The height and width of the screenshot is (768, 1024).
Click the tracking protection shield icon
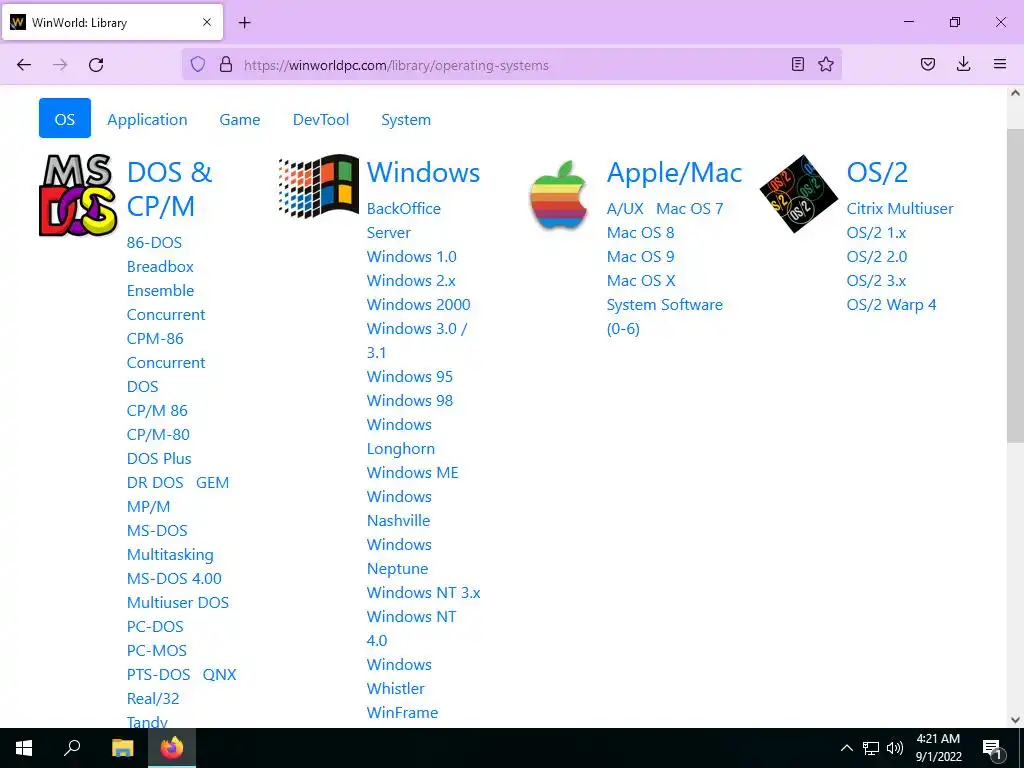198,64
